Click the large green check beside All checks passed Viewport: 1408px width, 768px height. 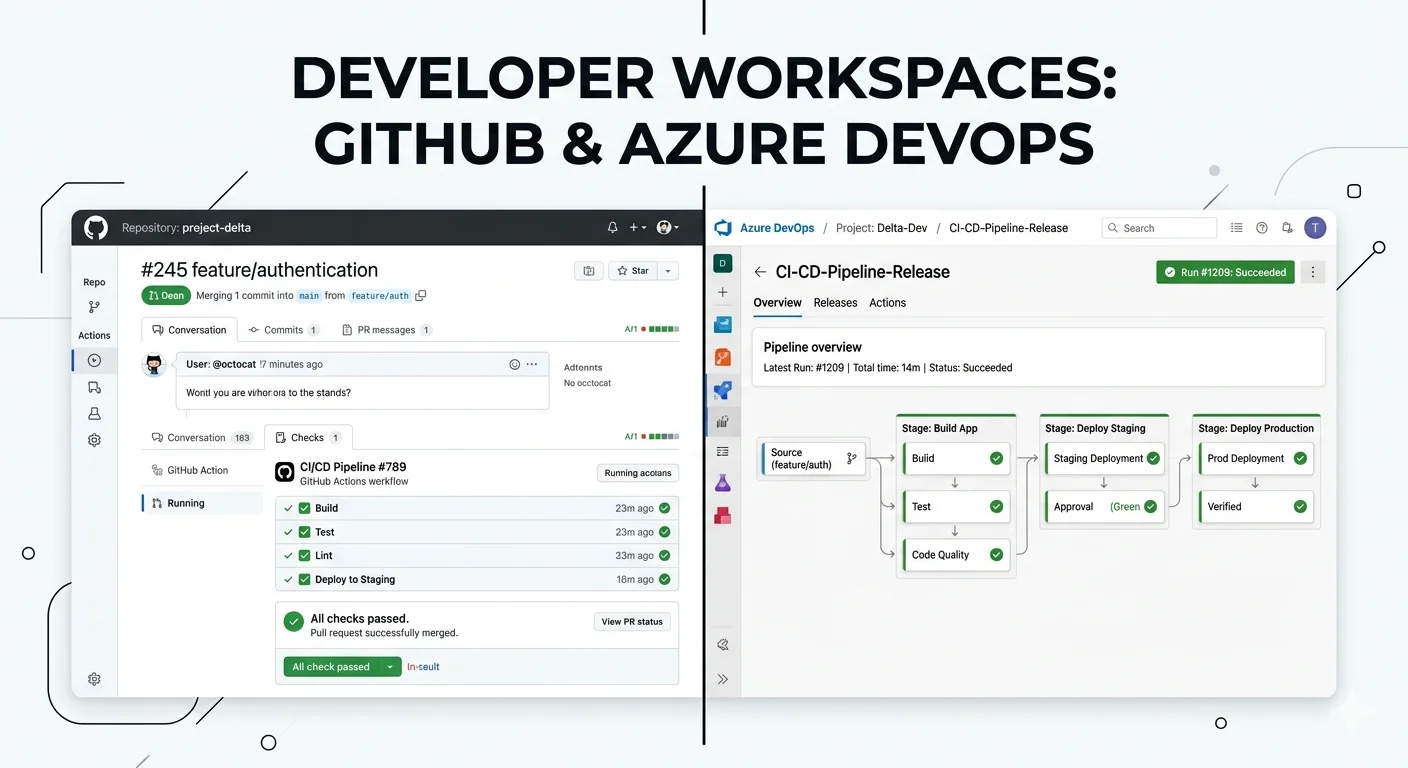[293, 622]
